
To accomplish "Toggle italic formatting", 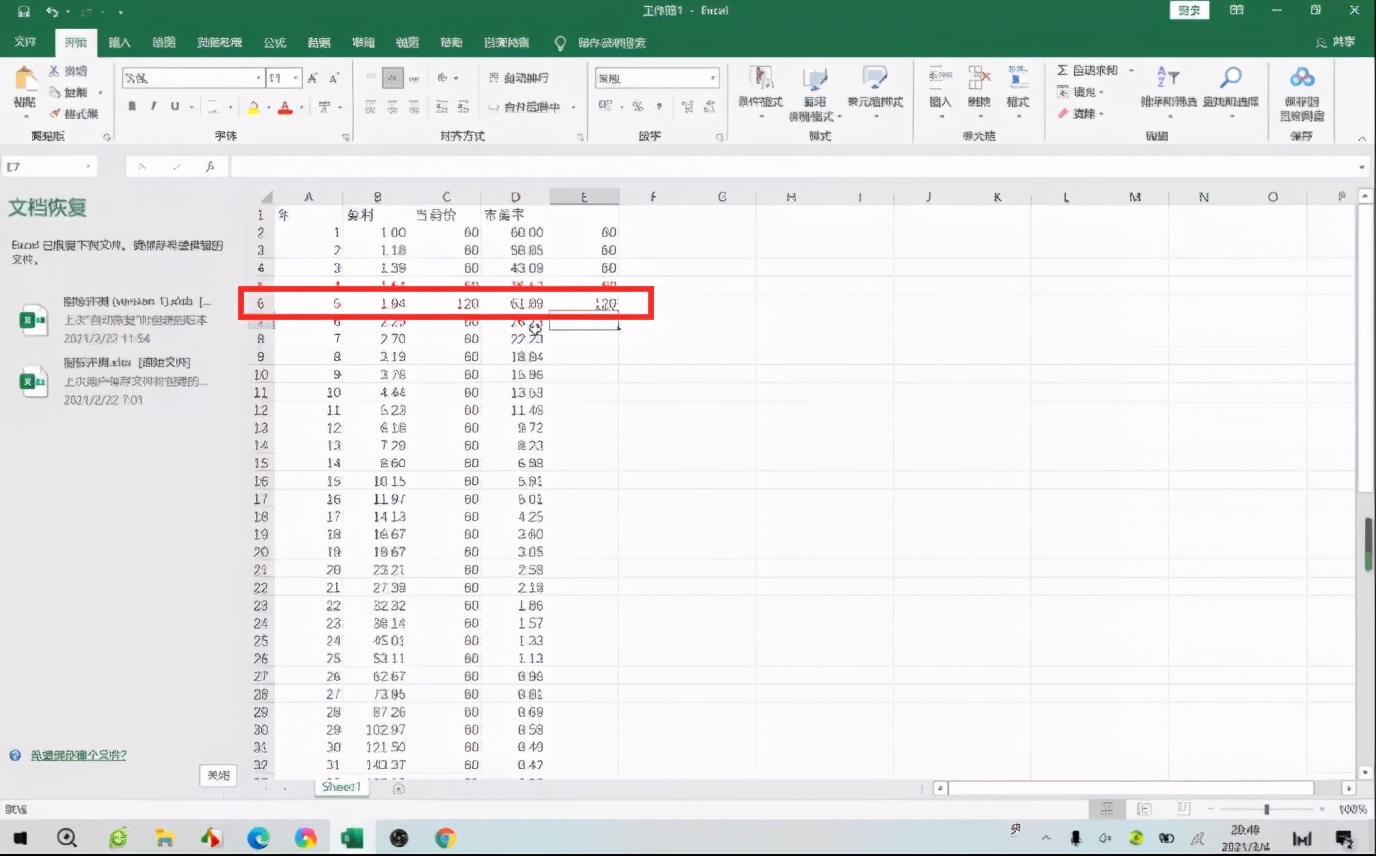I will pos(154,107).
